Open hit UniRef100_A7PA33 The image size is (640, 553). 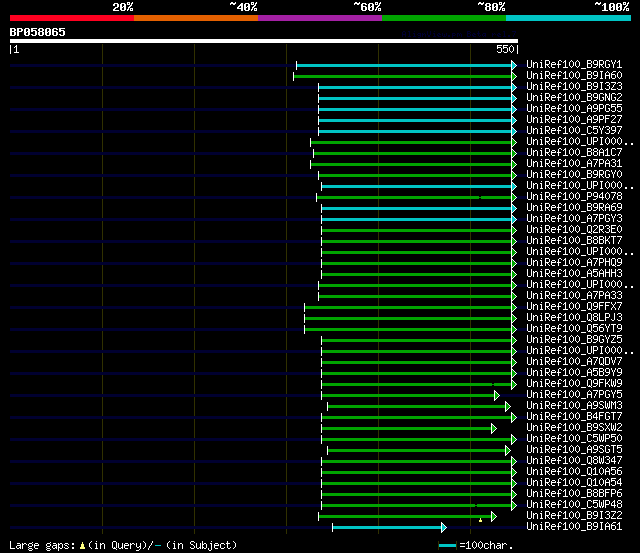[x=574, y=296]
